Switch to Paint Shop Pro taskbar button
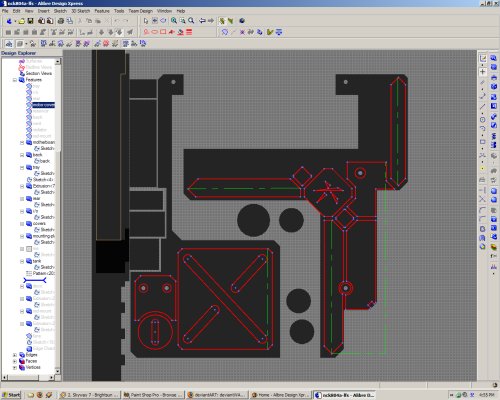 (x=153, y=395)
